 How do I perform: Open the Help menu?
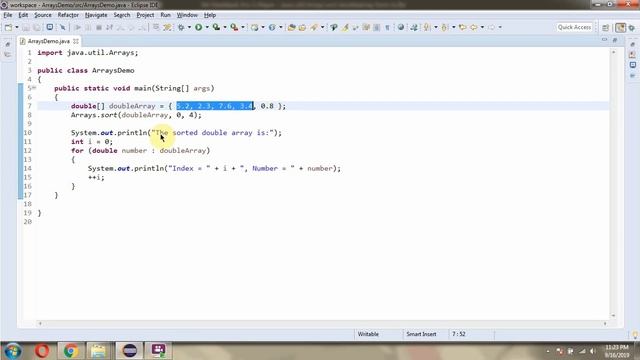coord(210,15)
